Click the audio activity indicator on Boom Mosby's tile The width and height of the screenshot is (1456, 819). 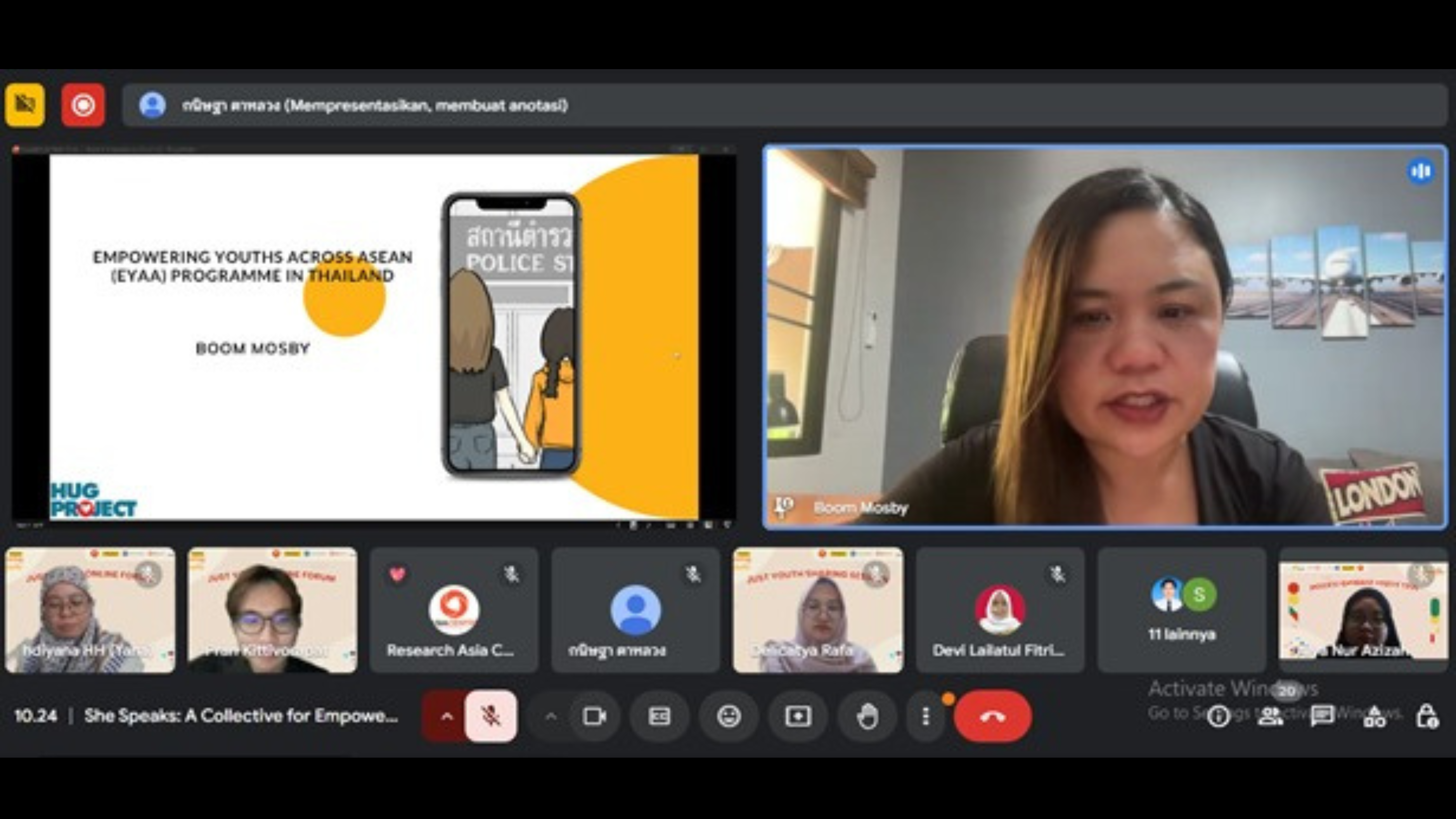click(1420, 171)
